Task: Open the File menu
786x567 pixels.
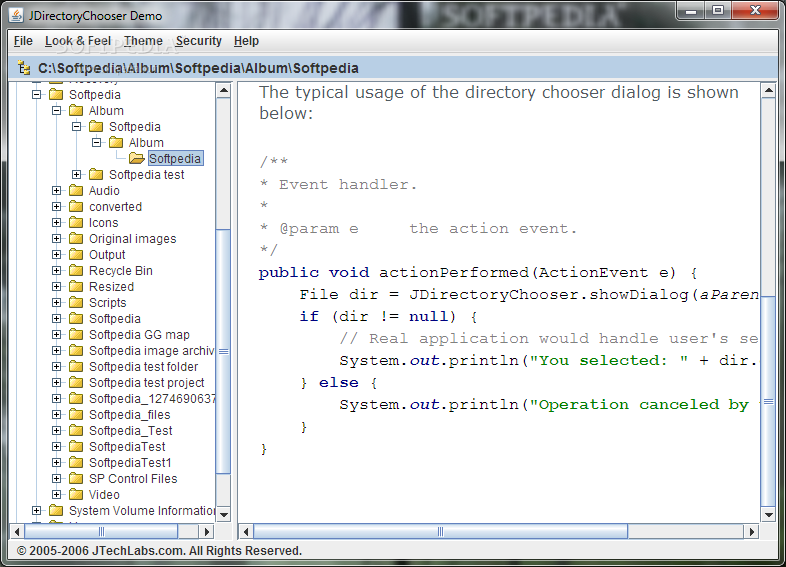Action: 23,41
